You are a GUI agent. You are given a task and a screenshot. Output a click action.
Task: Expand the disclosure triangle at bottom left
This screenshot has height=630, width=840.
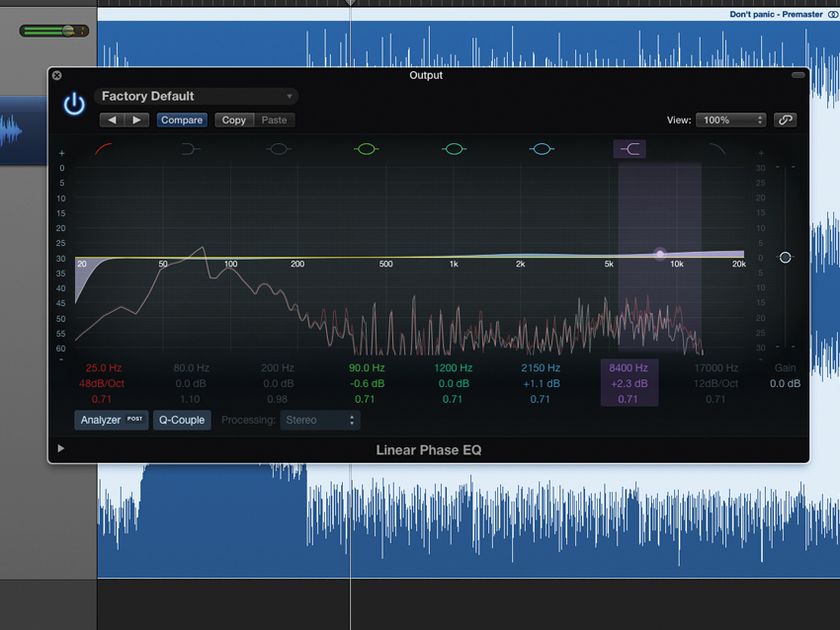pyautogui.click(x=61, y=449)
